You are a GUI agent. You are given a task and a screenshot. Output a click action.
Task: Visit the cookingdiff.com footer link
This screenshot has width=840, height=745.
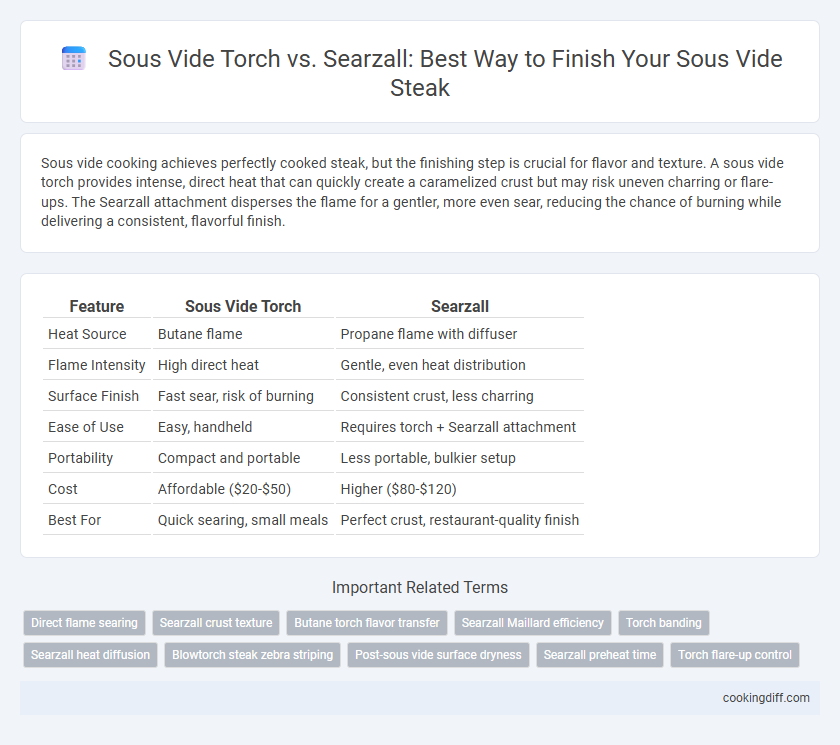point(766,698)
